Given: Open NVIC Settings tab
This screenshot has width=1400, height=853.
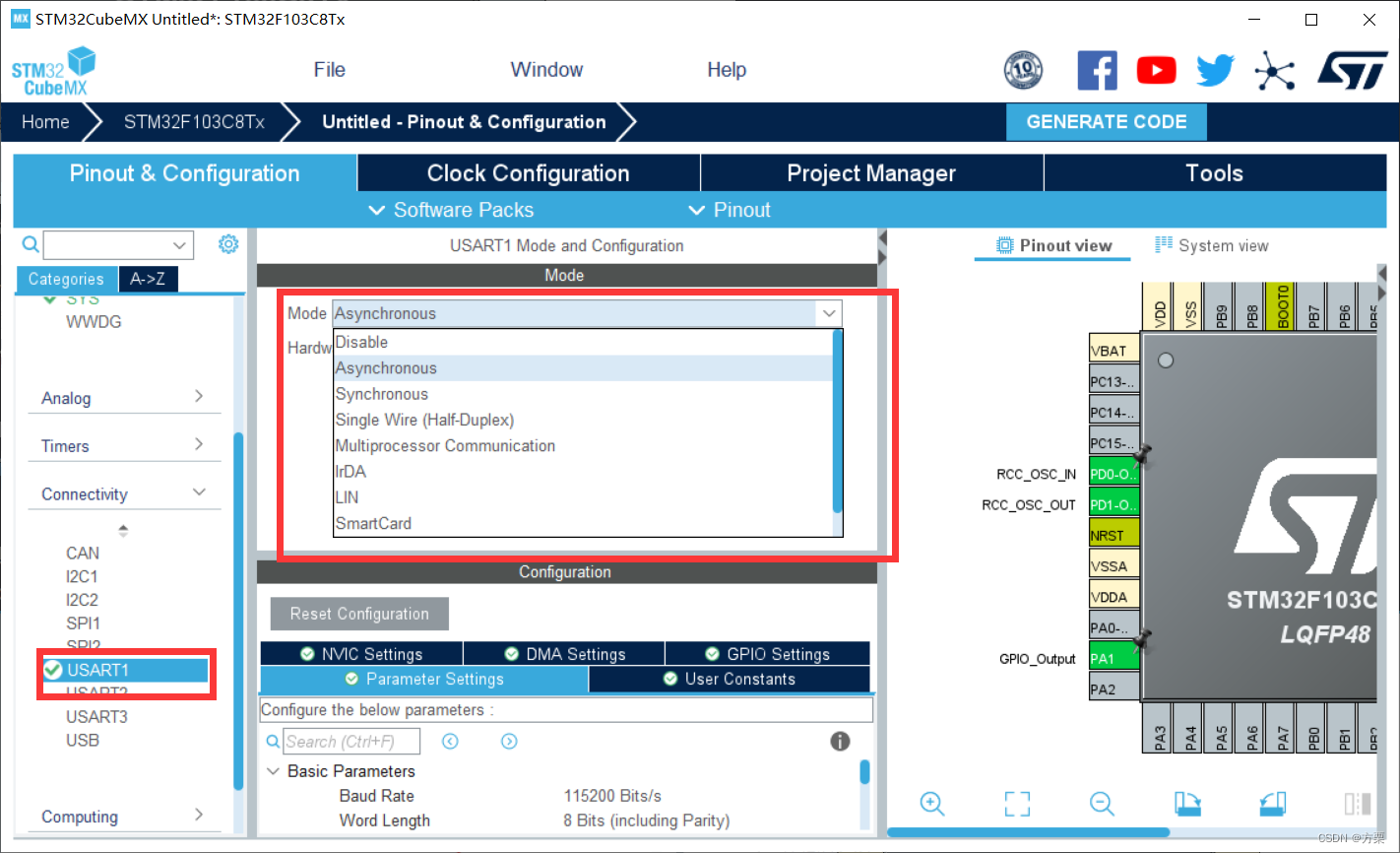Looking at the screenshot, I should coord(361,654).
